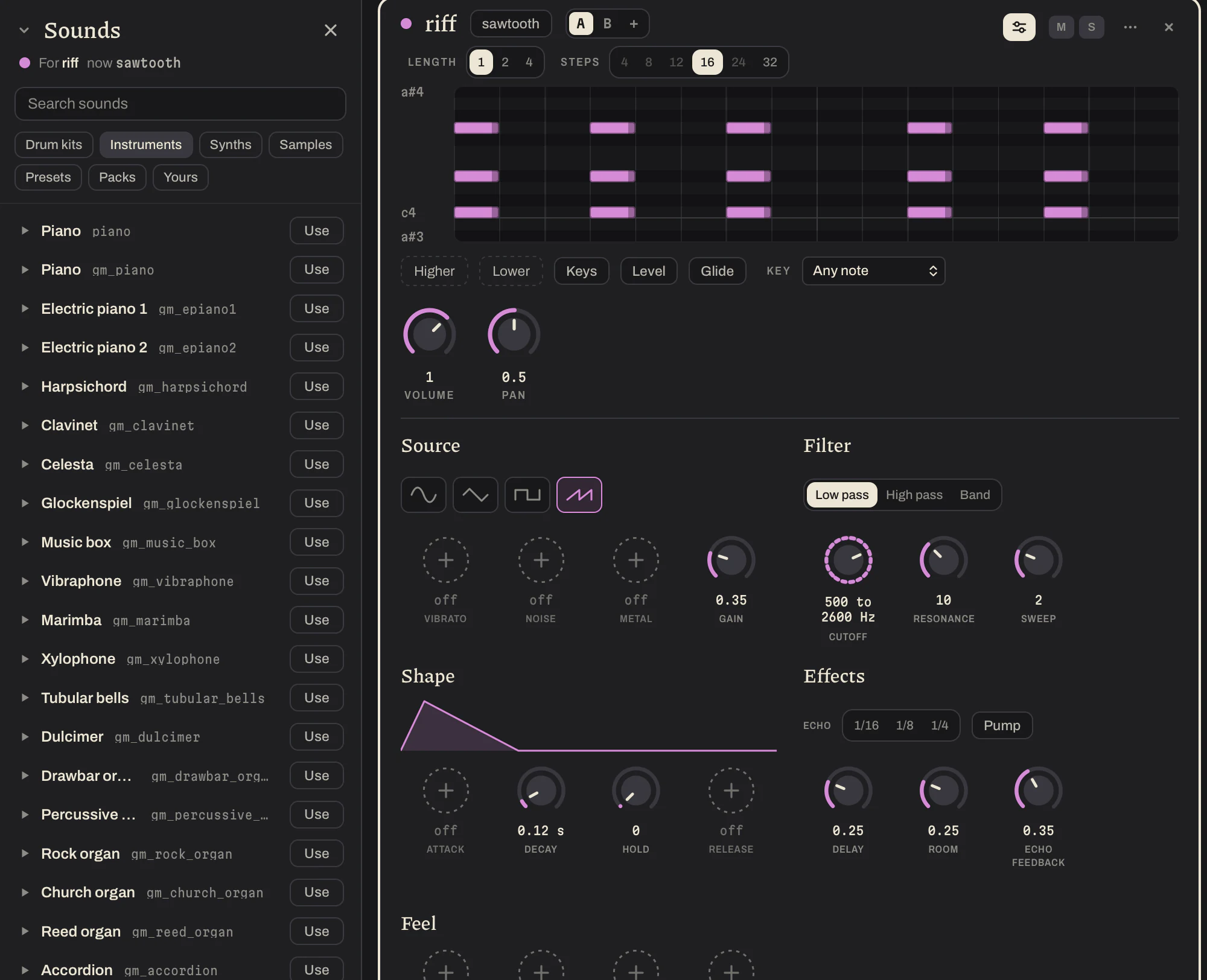Switch to the Samples category

point(306,145)
